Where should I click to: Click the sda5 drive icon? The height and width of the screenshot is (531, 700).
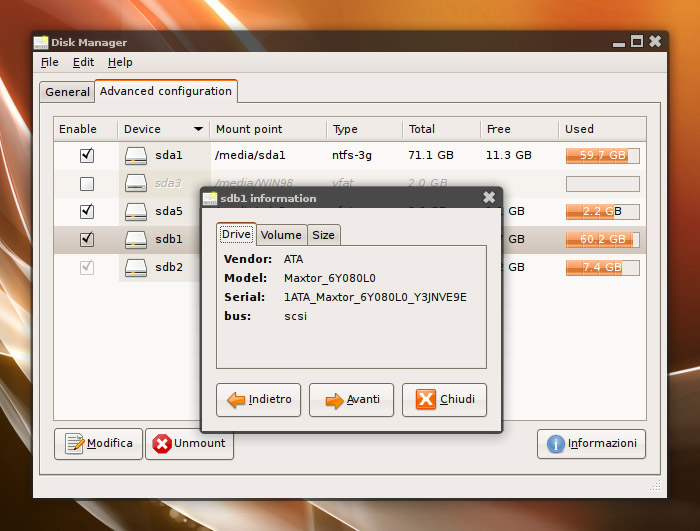pyautogui.click(x=136, y=211)
